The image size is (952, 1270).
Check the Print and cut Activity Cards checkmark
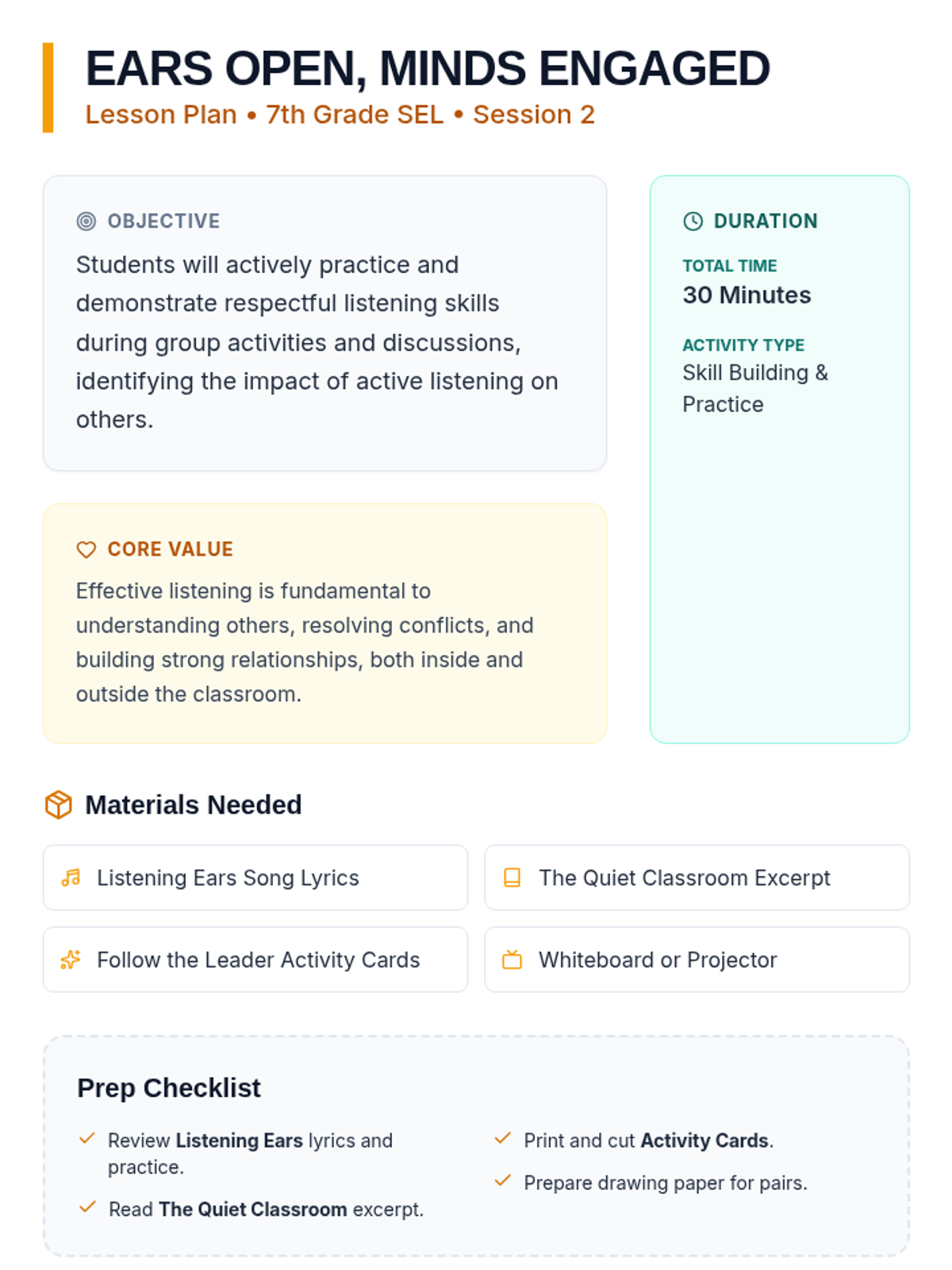502,1139
